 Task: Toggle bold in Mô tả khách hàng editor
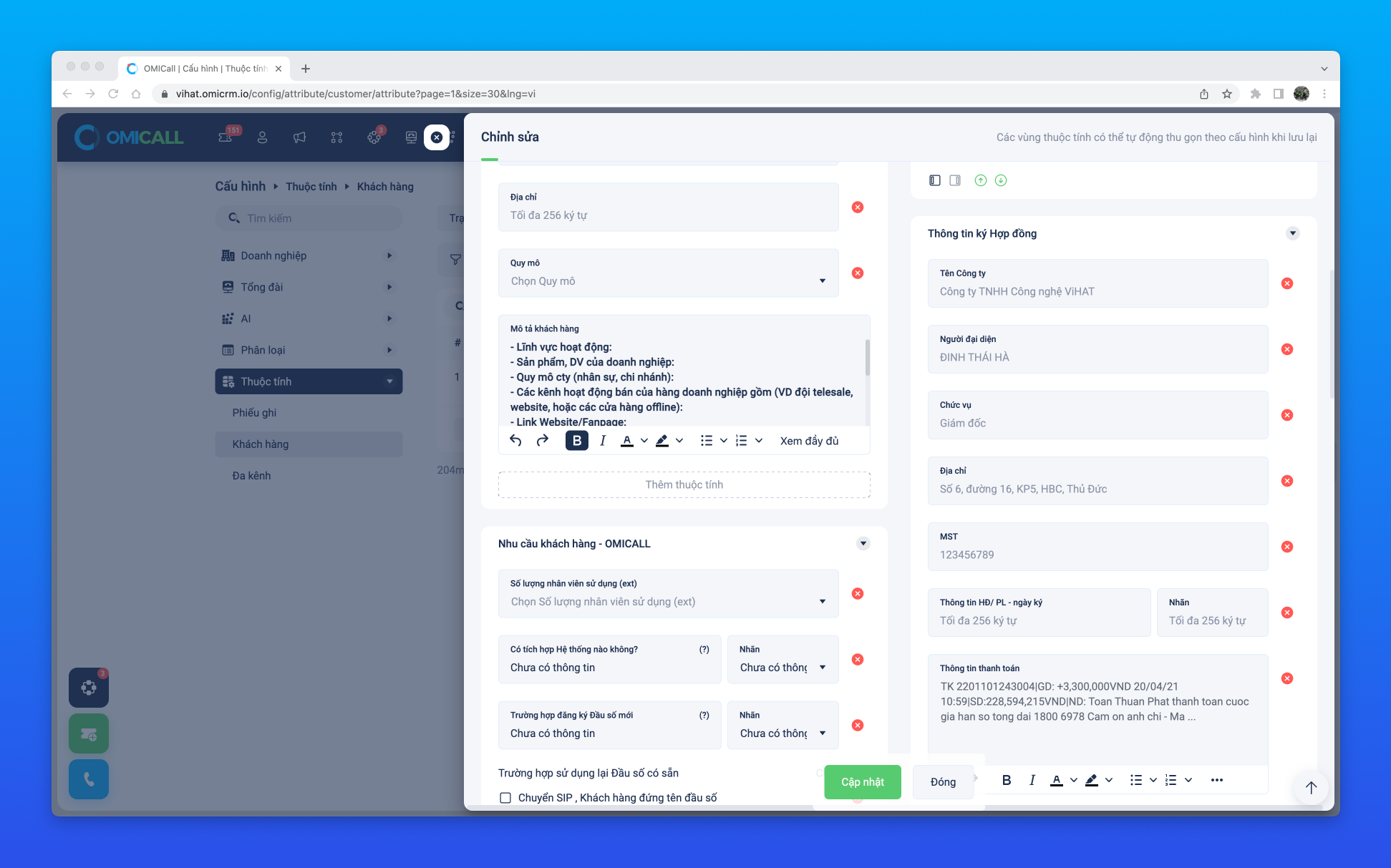pos(576,441)
